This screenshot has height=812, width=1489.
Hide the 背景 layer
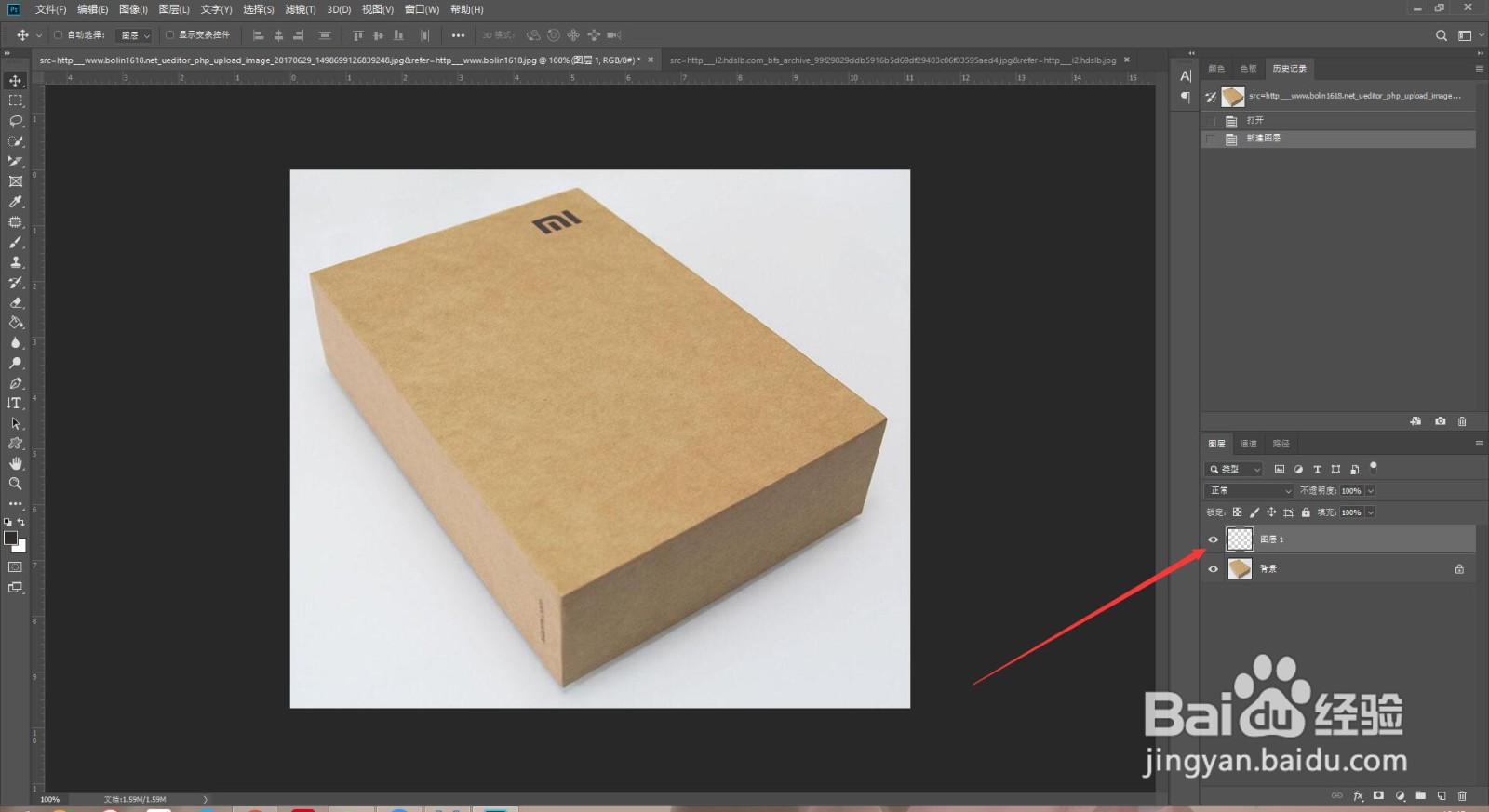(1213, 569)
